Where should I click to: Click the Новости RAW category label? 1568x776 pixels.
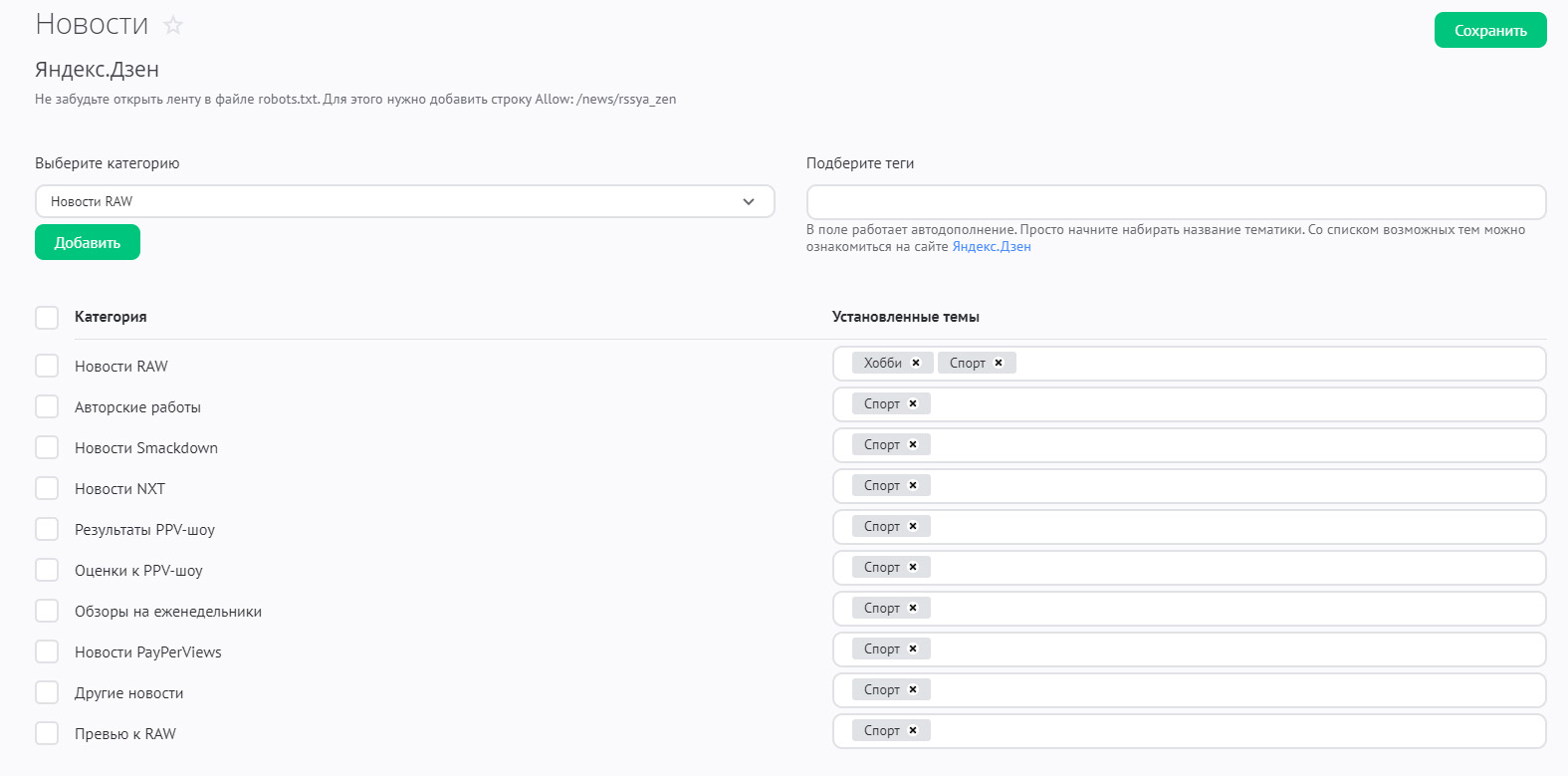click(x=121, y=367)
